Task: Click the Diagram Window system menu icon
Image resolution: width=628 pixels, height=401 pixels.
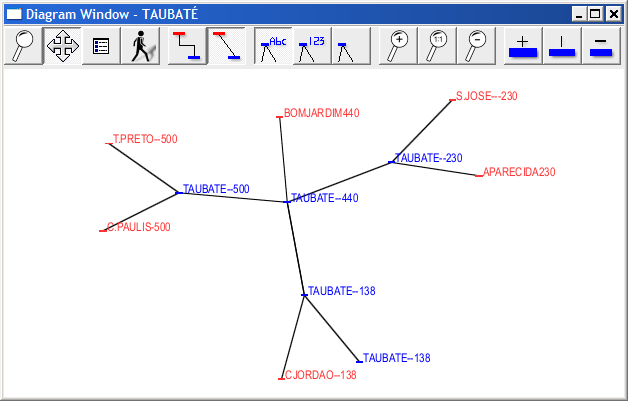Action: click(x=14, y=14)
